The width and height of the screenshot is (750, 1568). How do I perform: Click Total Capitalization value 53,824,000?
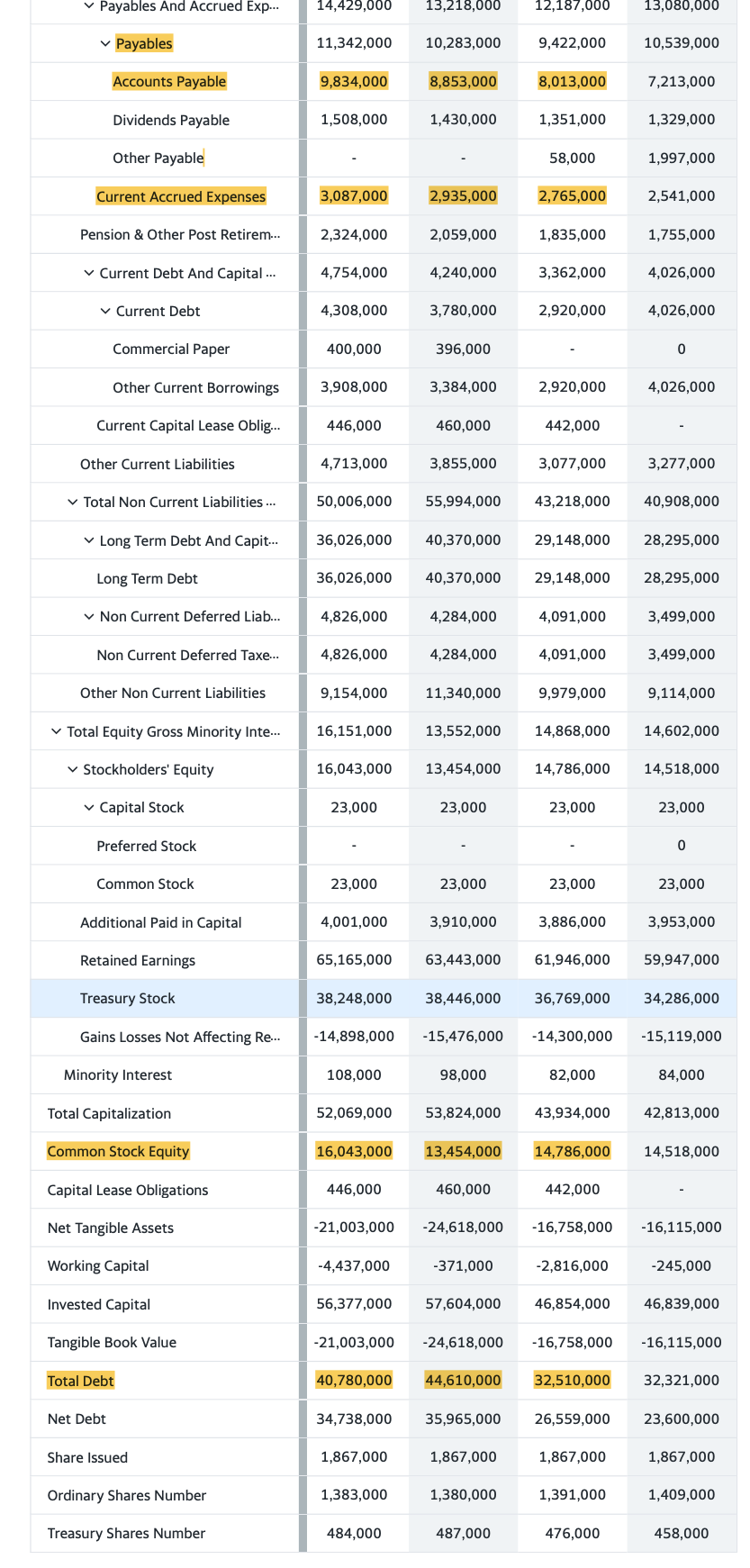[463, 1113]
